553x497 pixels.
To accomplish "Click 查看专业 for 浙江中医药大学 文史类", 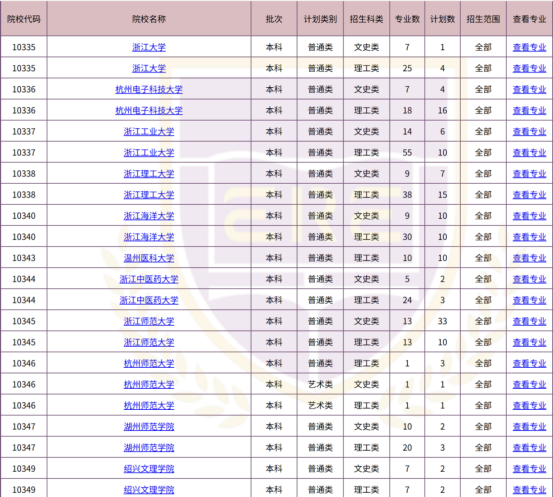I will [529, 279].
